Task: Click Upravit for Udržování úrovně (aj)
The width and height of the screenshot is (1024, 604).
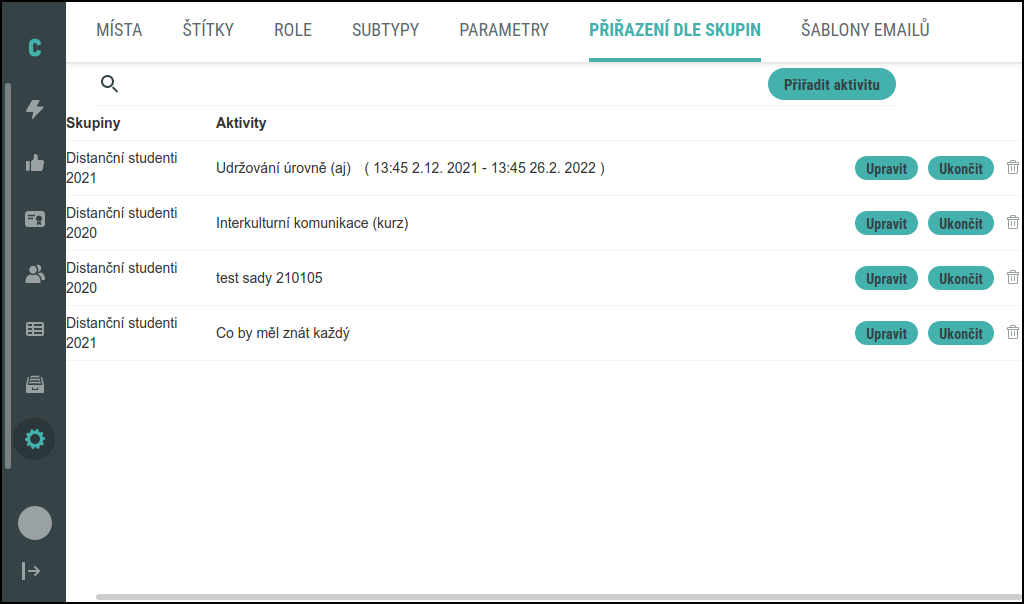Action: 886,168
